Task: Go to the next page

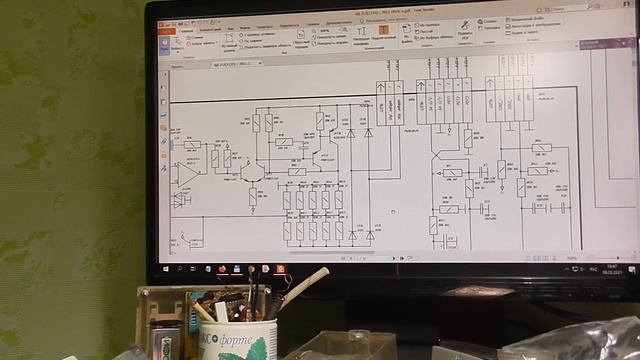Action: click(393, 258)
